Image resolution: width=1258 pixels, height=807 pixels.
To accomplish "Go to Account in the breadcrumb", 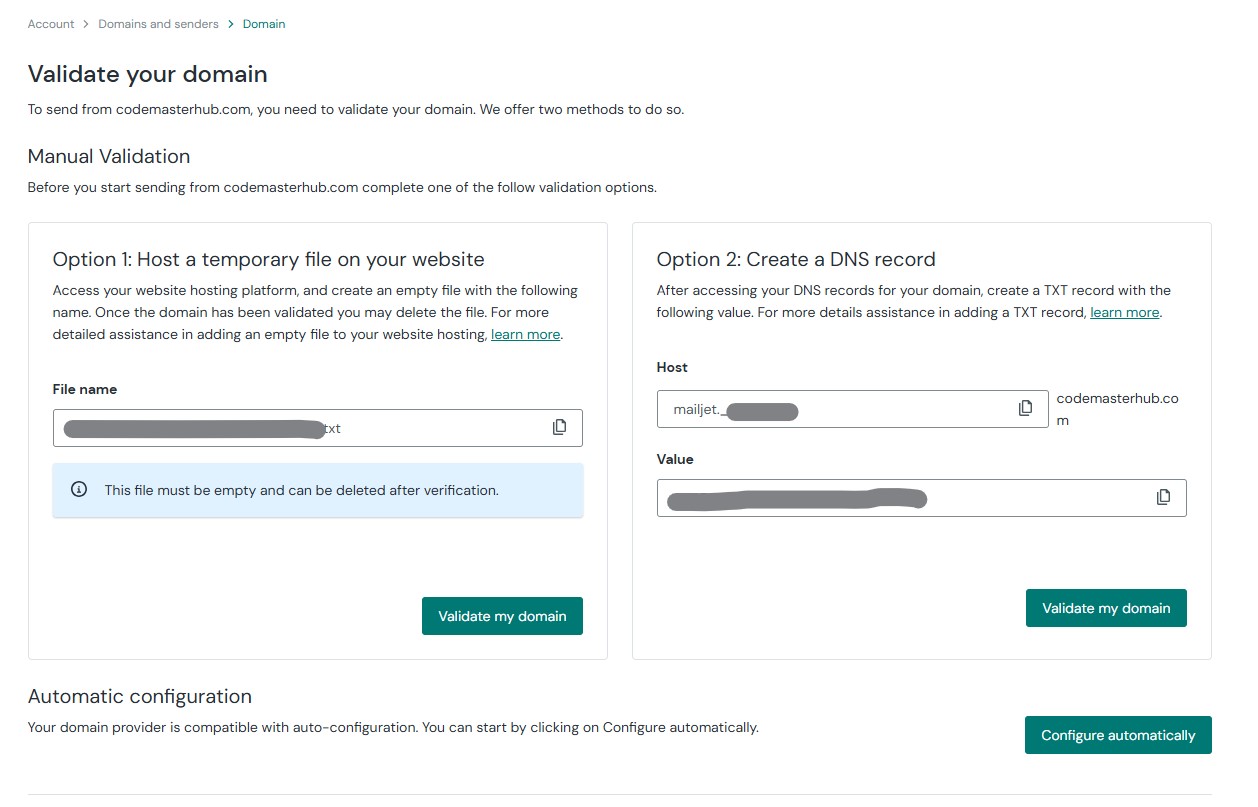I will [x=51, y=24].
